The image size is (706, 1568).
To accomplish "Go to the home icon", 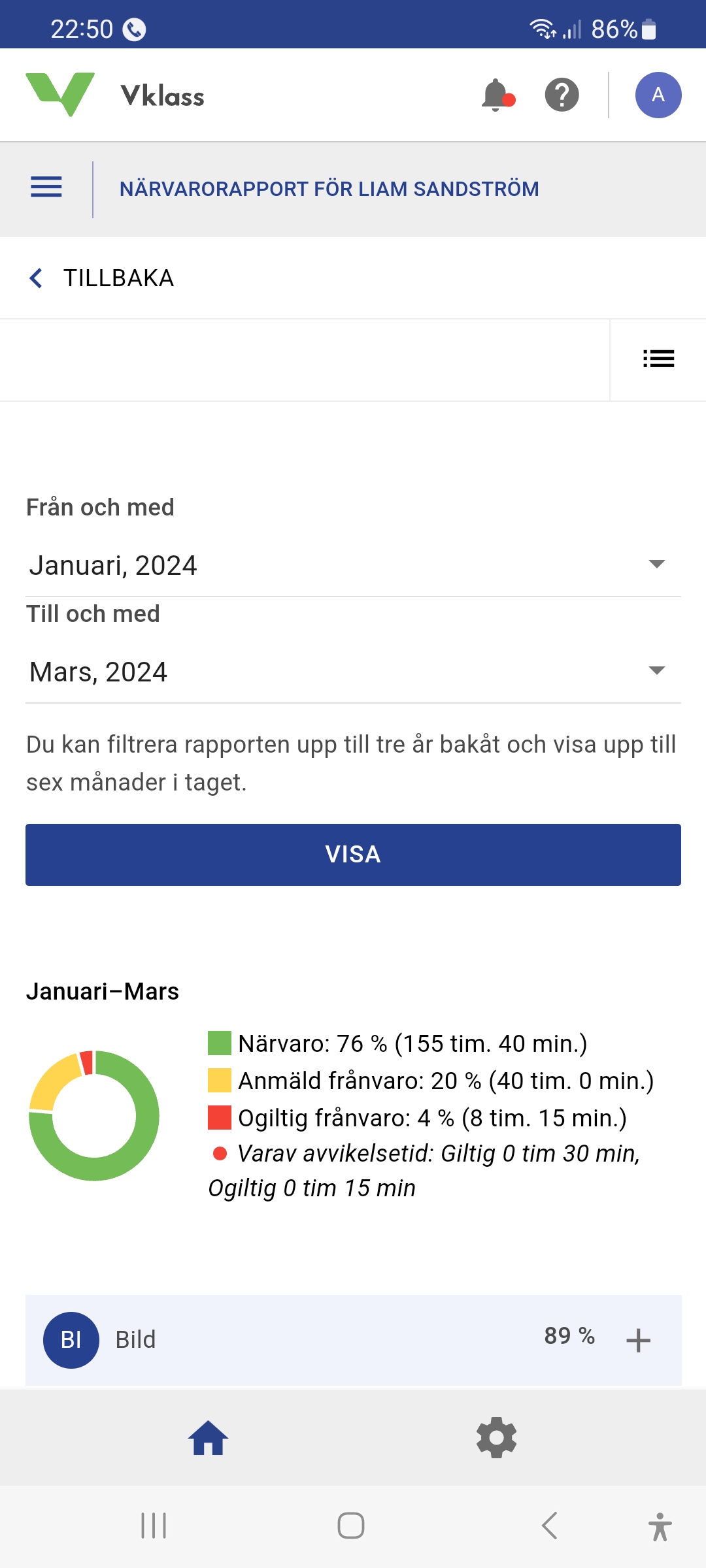I will click(x=209, y=1438).
